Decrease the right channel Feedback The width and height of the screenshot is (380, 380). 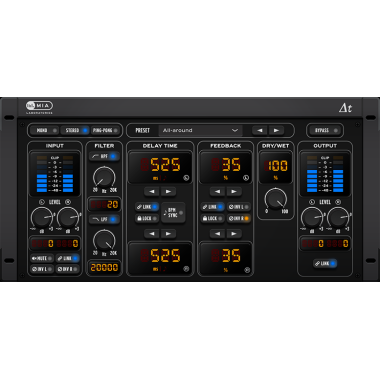click(x=218, y=234)
